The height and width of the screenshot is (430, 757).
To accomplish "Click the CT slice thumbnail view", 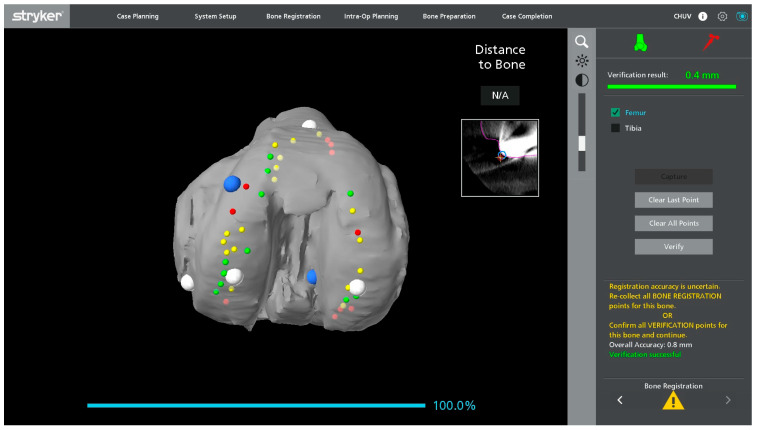I will point(500,158).
